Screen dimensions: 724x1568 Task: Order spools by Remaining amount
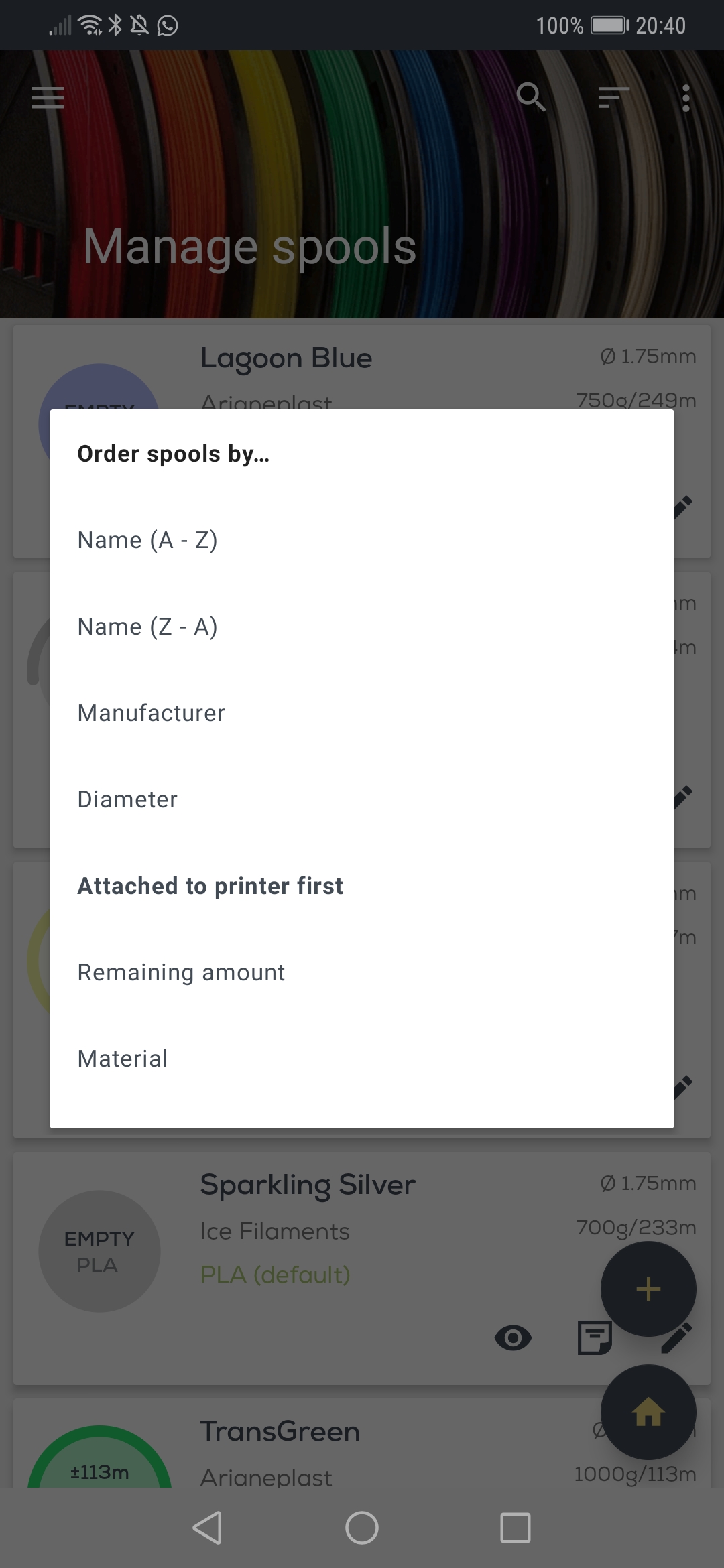[181, 972]
